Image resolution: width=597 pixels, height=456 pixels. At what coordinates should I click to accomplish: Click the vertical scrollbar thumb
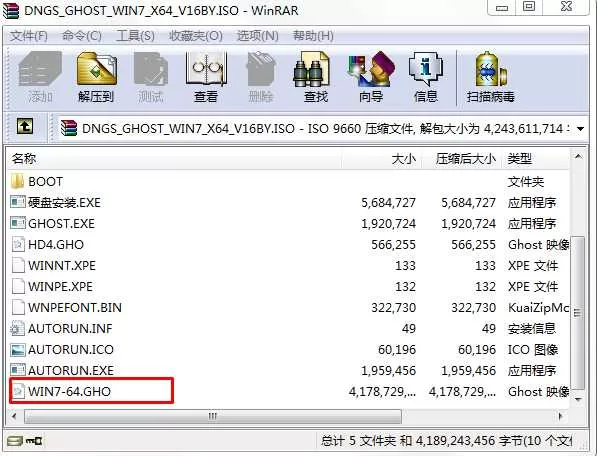tap(578, 313)
